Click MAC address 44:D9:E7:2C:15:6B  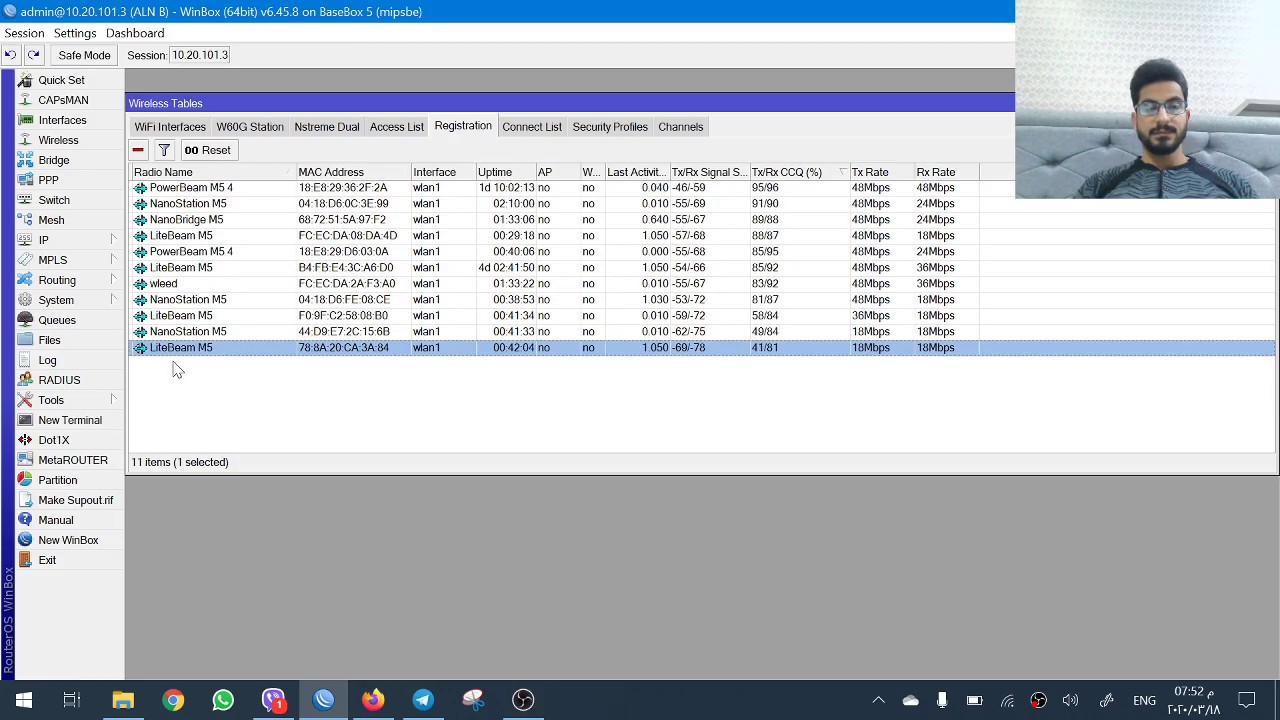pos(343,332)
